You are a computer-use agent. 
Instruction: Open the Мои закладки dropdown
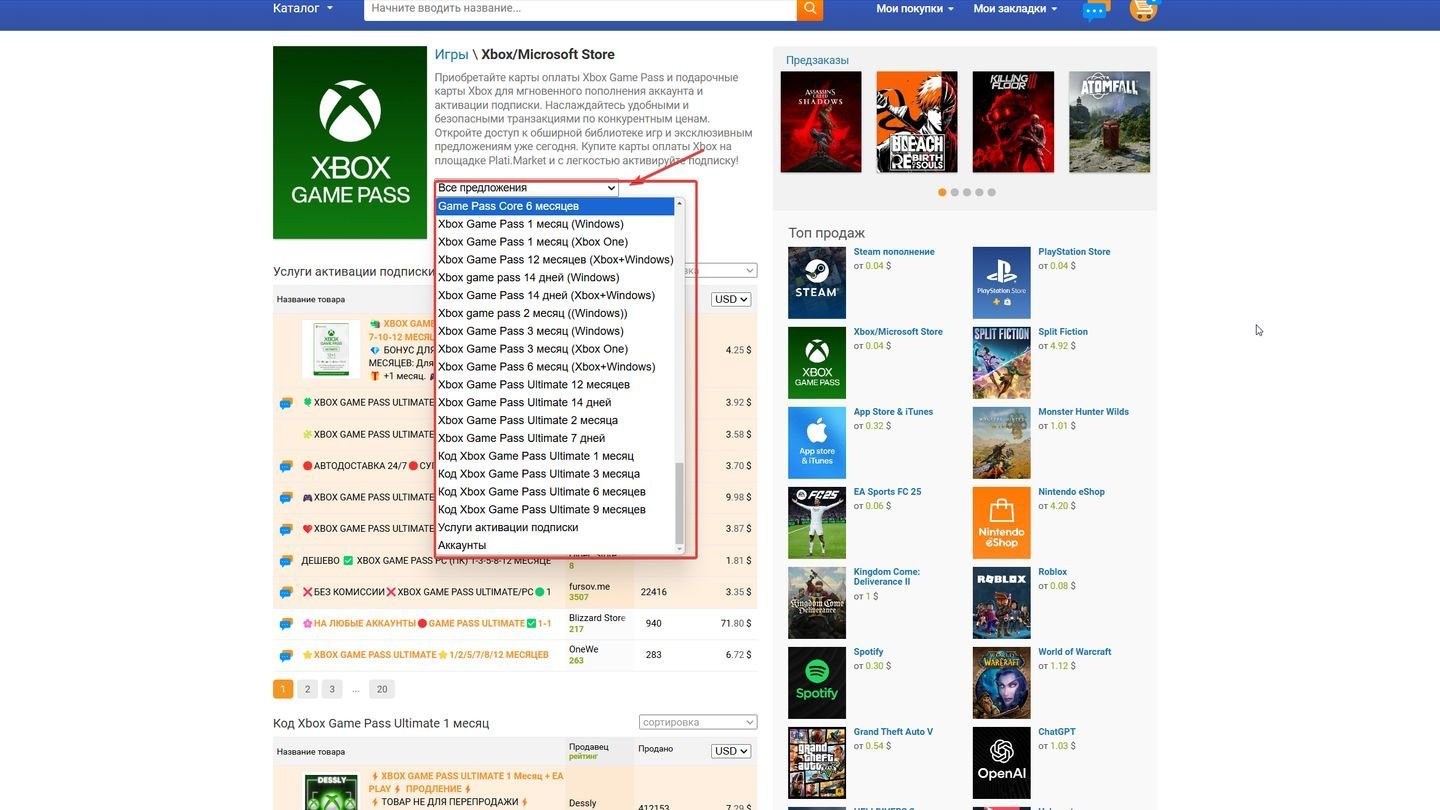point(1015,9)
